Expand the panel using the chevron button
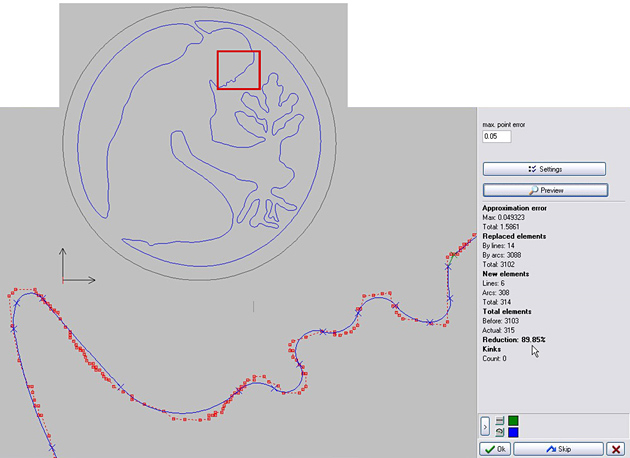 [485, 426]
